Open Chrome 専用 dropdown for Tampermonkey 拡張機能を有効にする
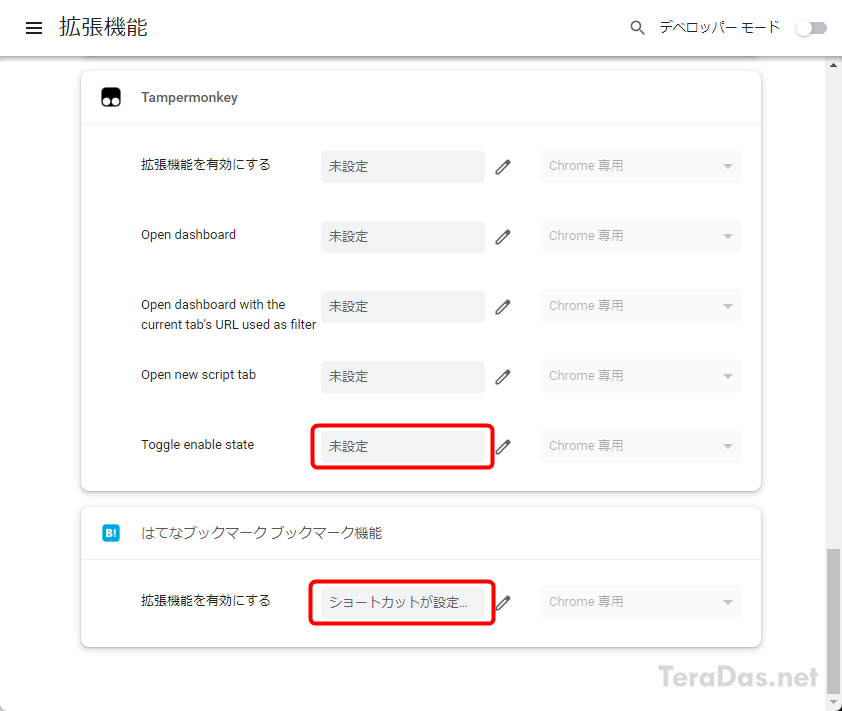Viewport: 842px width, 711px height. (x=641, y=166)
